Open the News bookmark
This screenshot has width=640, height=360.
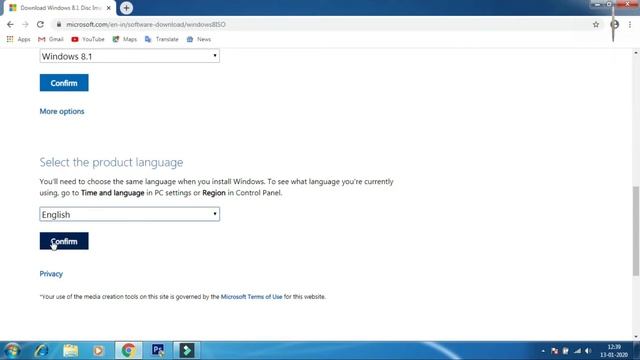click(199, 39)
